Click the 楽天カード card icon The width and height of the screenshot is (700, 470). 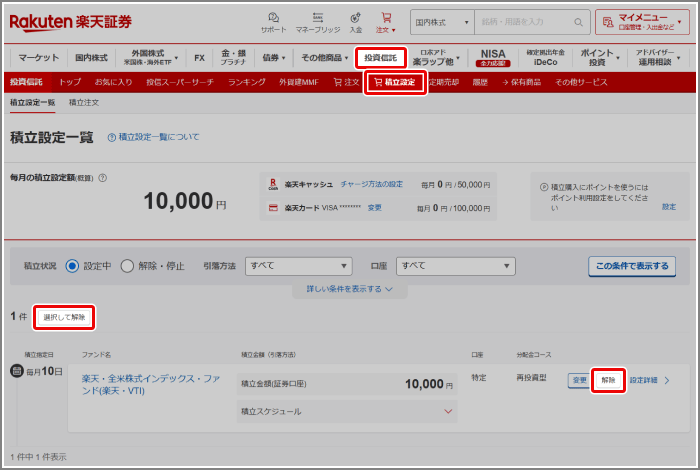point(273,208)
